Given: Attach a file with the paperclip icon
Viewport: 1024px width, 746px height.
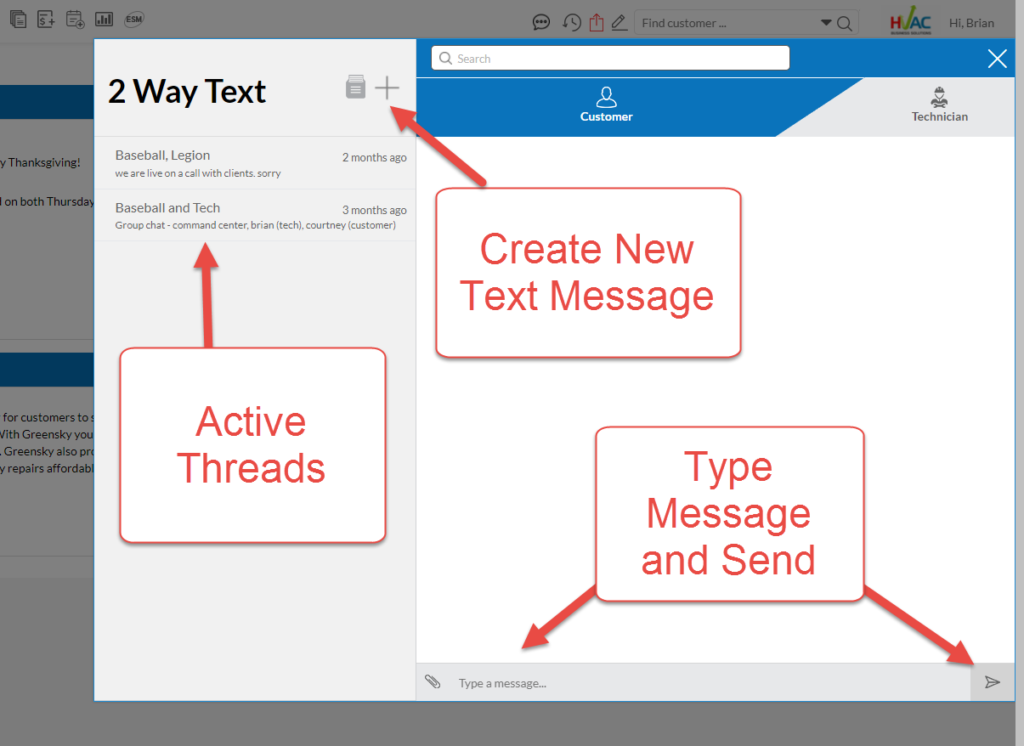Looking at the screenshot, I should [x=432, y=681].
